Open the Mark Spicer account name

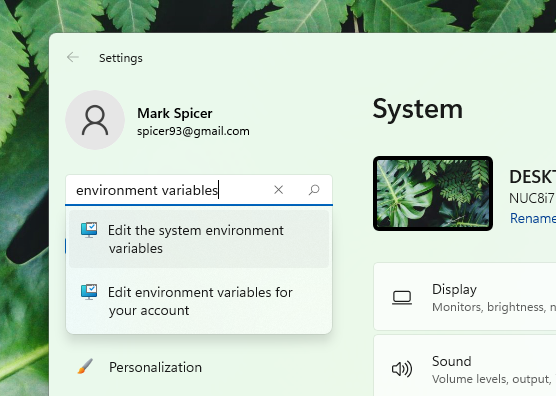point(175,113)
